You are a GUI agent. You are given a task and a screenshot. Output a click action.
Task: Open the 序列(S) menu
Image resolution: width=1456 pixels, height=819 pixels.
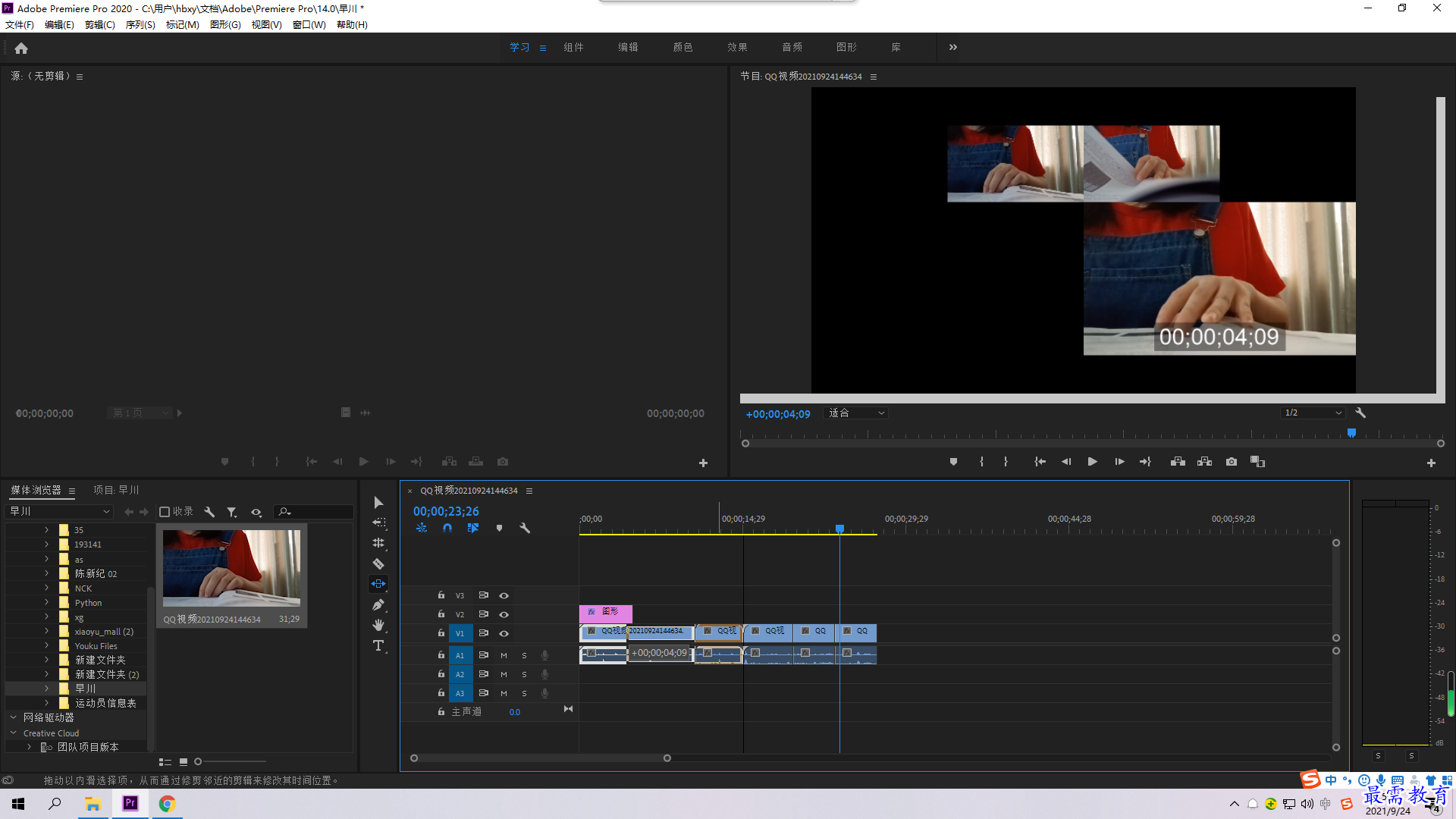(x=140, y=25)
